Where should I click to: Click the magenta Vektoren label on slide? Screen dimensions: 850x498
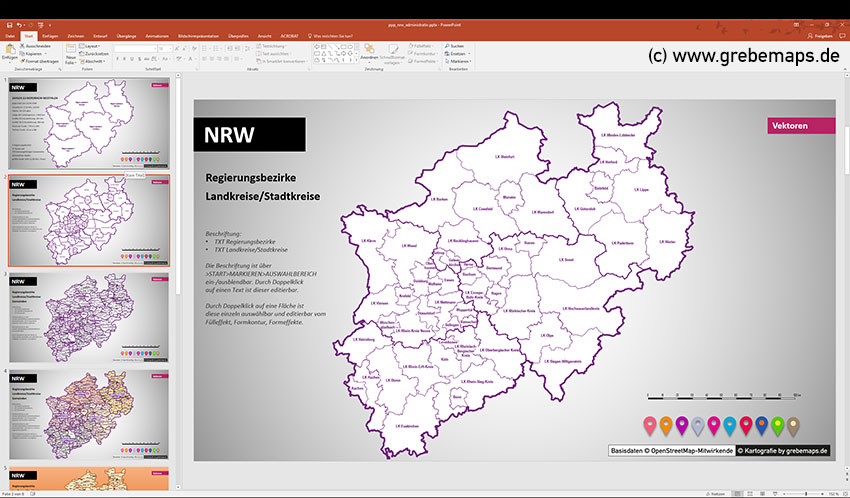(x=800, y=126)
